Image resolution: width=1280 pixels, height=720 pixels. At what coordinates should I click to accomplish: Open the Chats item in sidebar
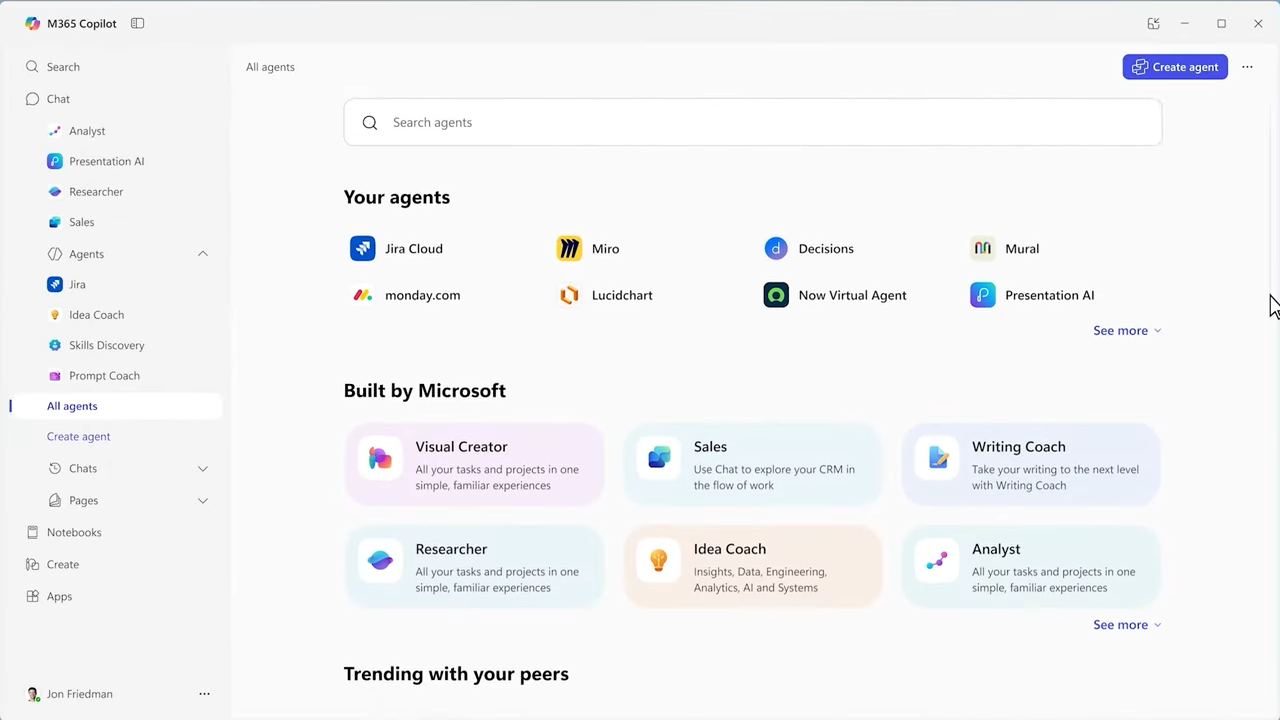[83, 469]
